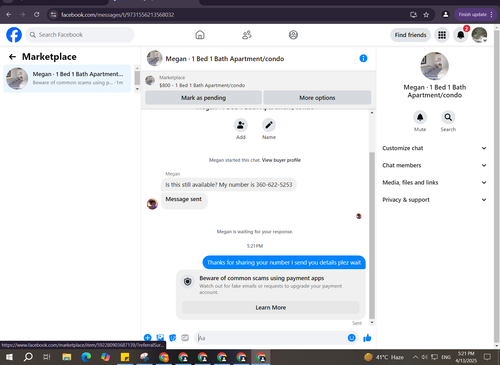Screen dimensions: 500x365
Task: Open View buyer profile link
Action: pos(281,160)
